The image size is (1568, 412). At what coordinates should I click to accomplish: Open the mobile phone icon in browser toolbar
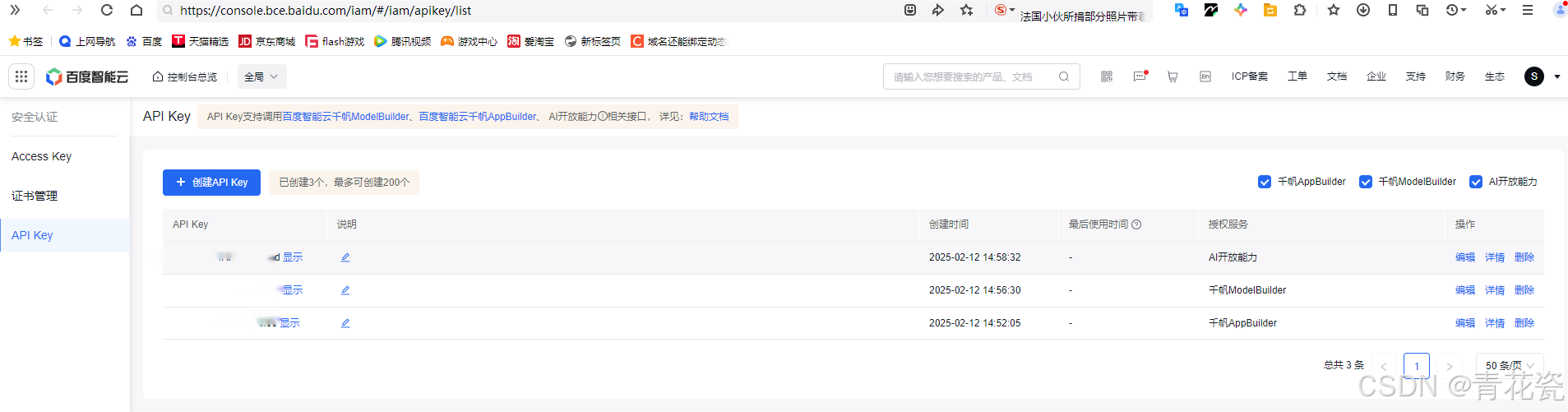[x=1393, y=10]
